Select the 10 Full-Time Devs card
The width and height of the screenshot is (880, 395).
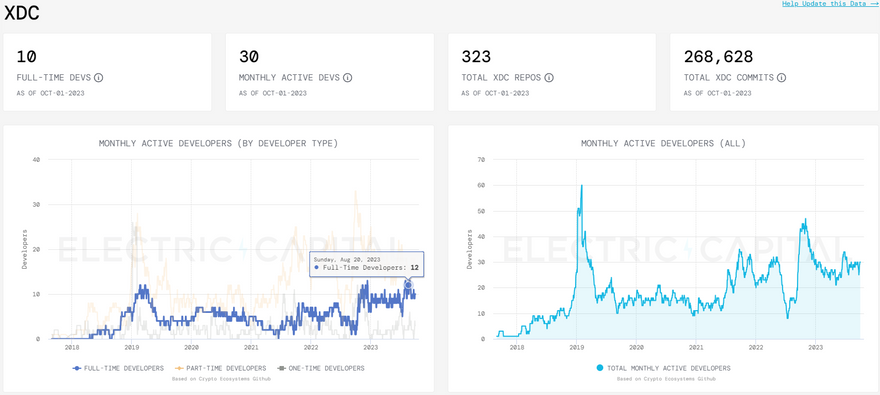pos(107,72)
